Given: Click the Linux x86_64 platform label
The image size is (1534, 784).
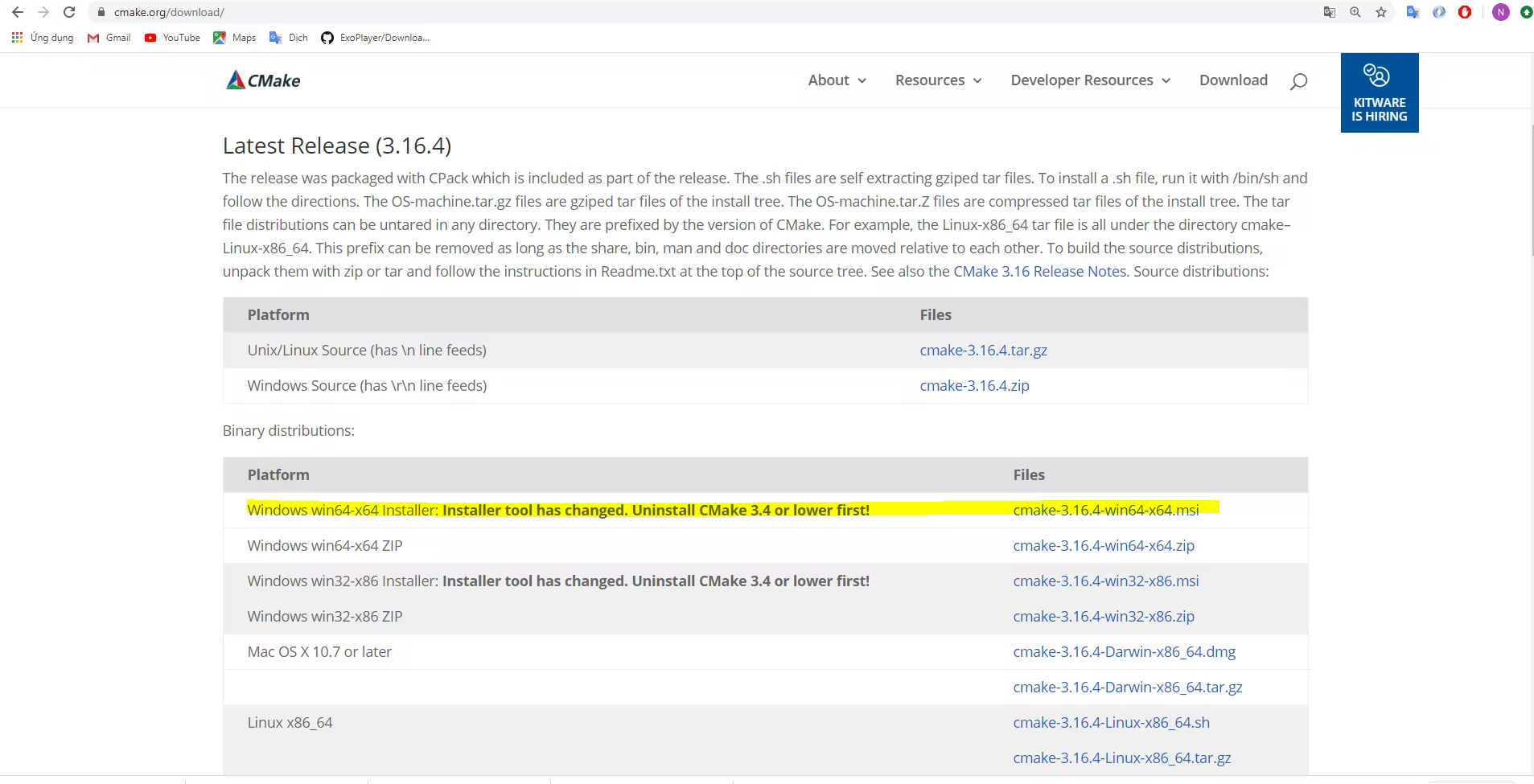Looking at the screenshot, I should 290,722.
